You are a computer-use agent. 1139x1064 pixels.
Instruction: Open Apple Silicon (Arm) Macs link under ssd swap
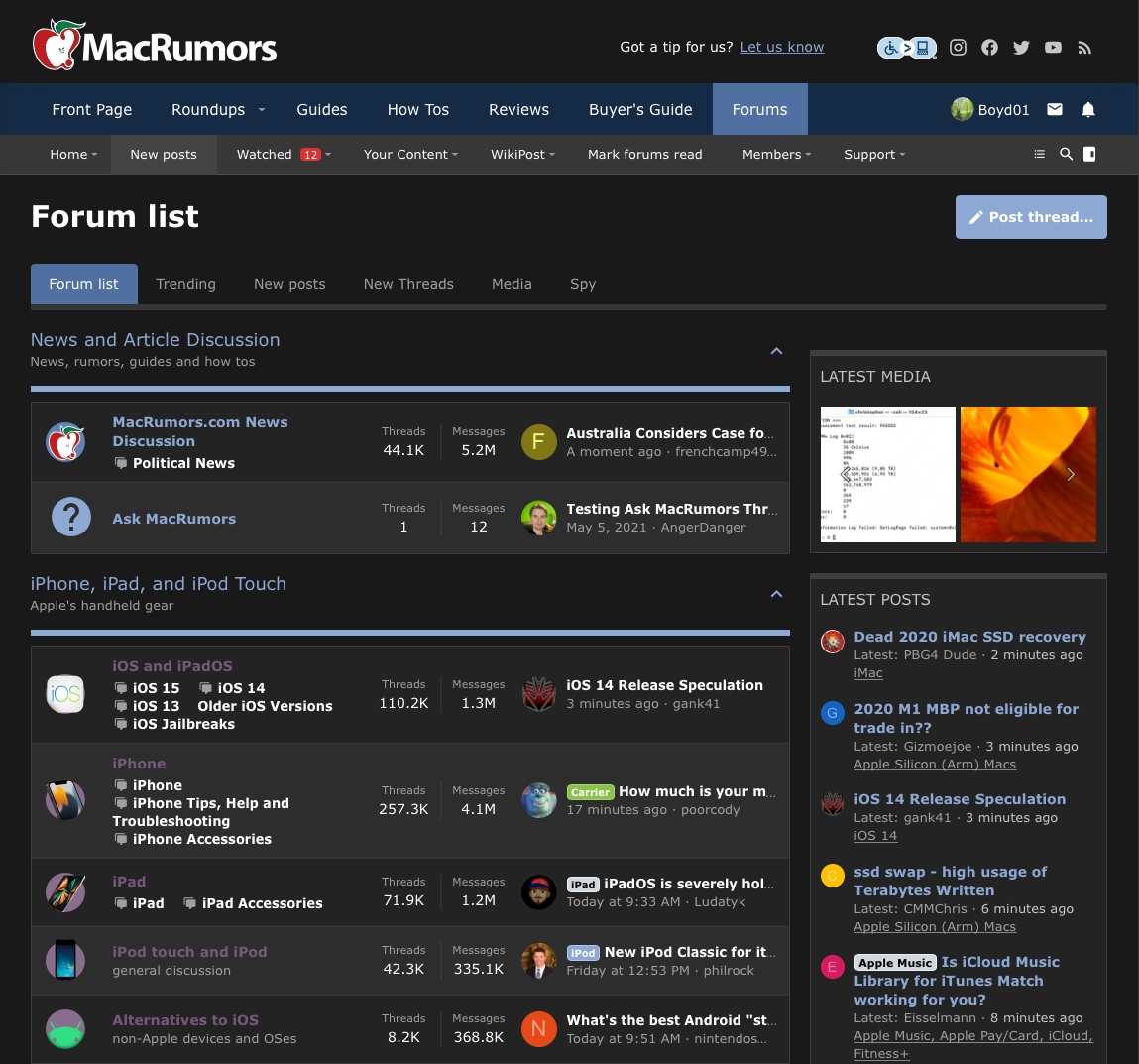click(934, 926)
